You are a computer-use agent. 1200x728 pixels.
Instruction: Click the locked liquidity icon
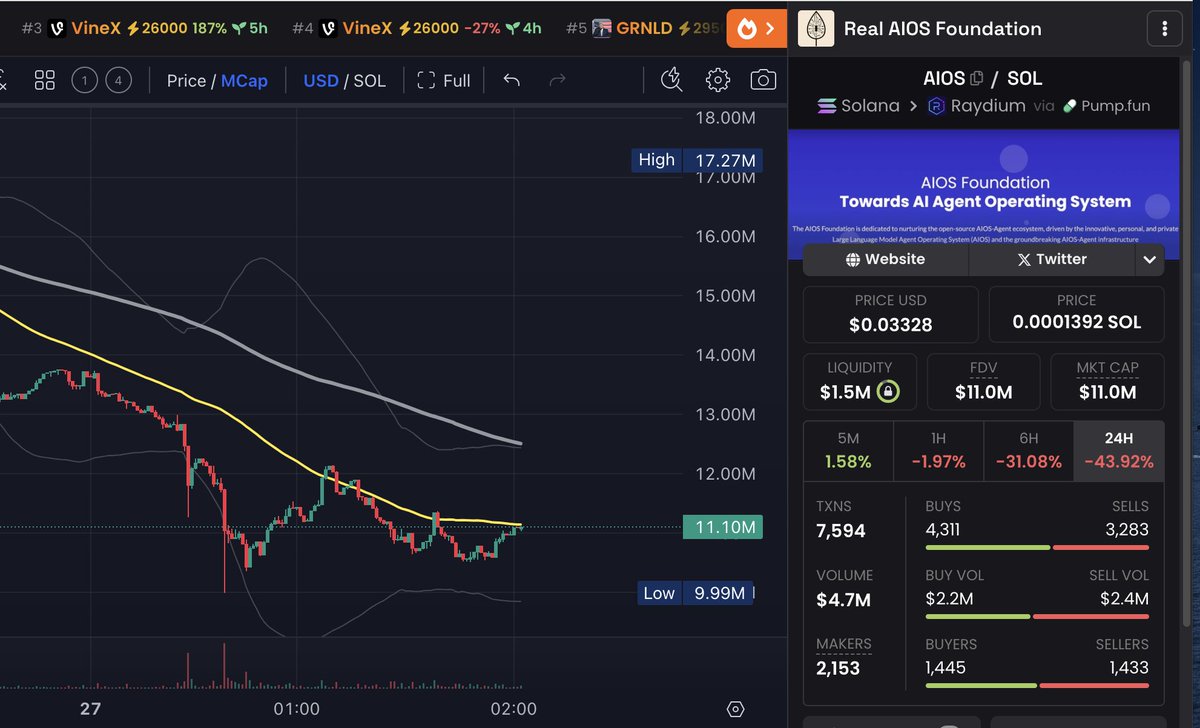coord(886,392)
